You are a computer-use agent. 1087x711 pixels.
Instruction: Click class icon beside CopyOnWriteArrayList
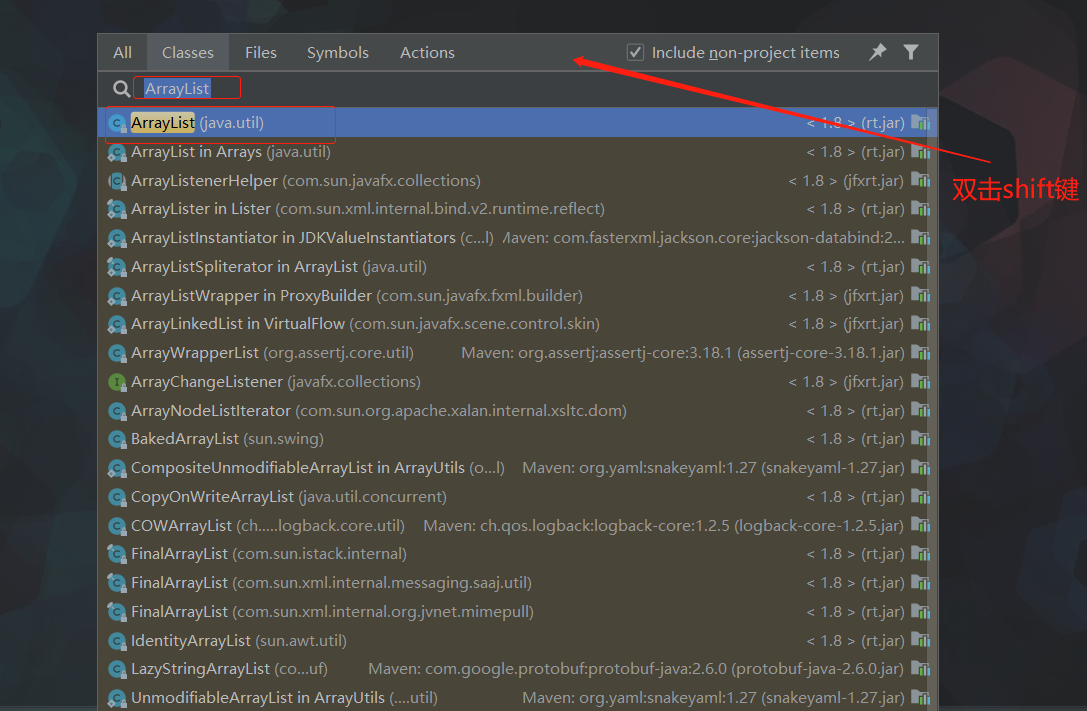click(x=117, y=497)
